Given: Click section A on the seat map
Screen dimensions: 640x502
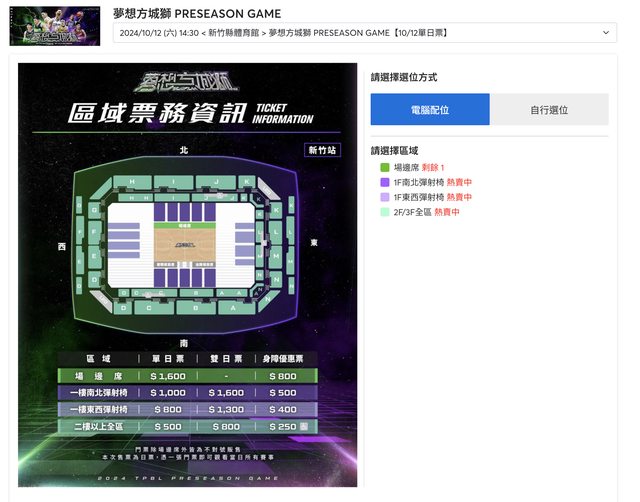Looking at the screenshot, I should [234, 308].
